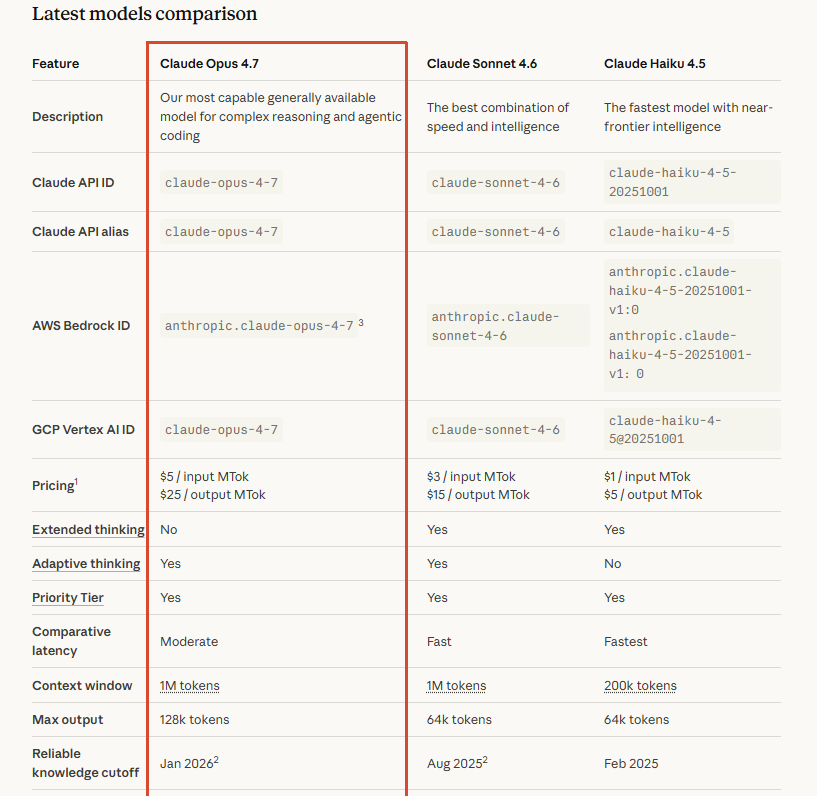The image size is (817, 796).
Task: Click Claude Sonnet 4.6's 1M tokens link
Action: click(x=456, y=686)
